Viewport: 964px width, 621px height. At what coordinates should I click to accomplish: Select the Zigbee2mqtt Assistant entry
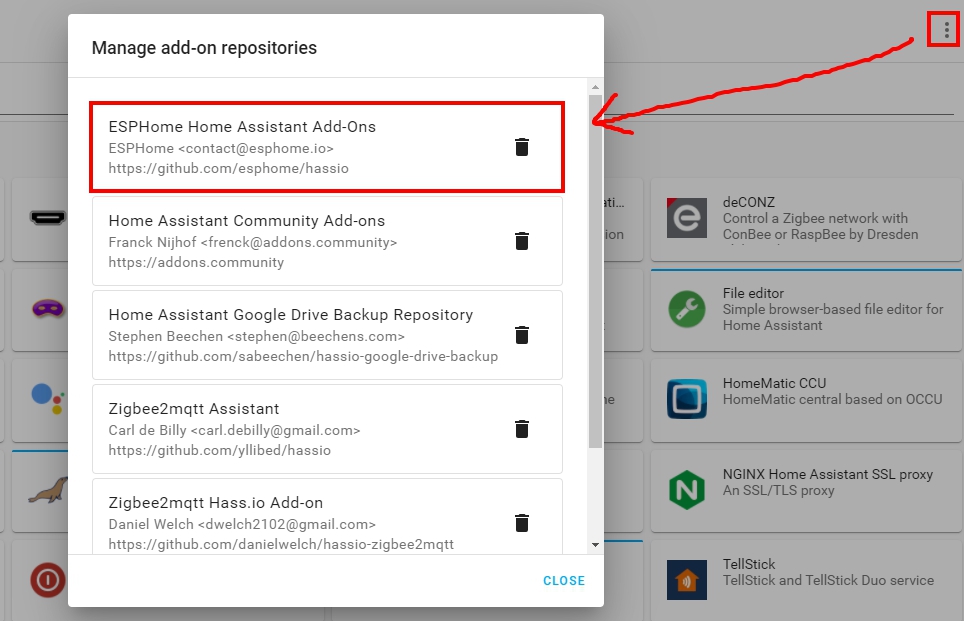(327, 429)
